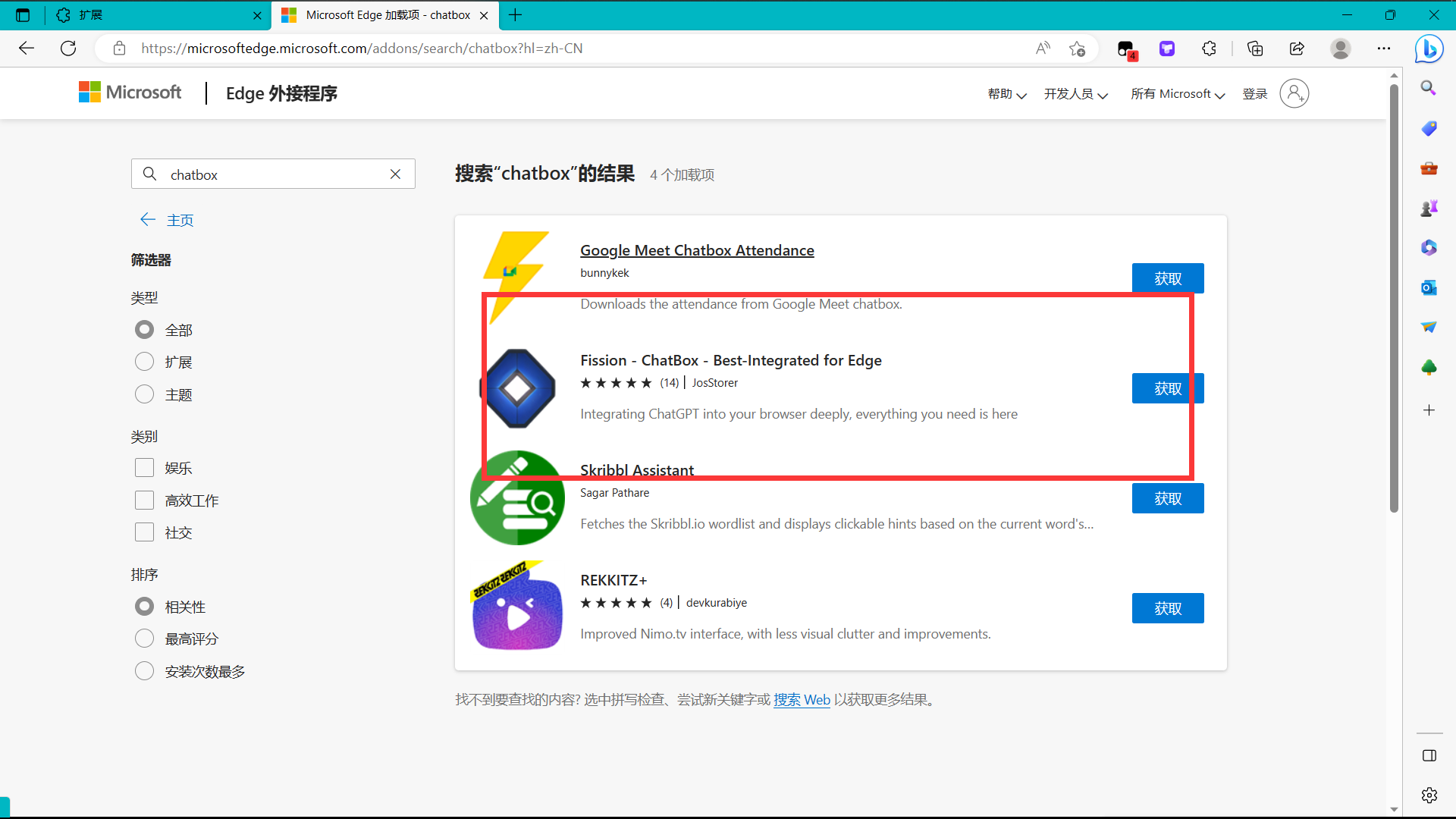Click the read aloud icon in address bar

(x=1043, y=49)
